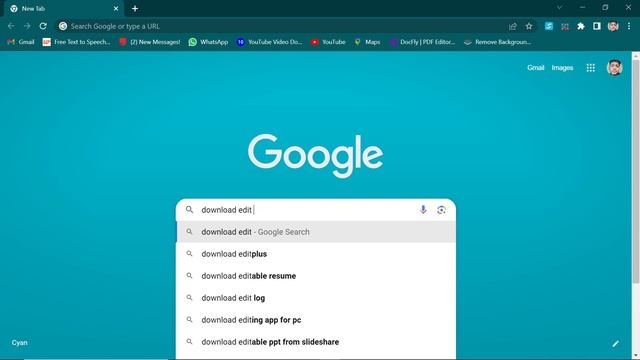Click Gmail link at page top
The image size is (640, 360).
pyautogui.click(x=536, y=68)
